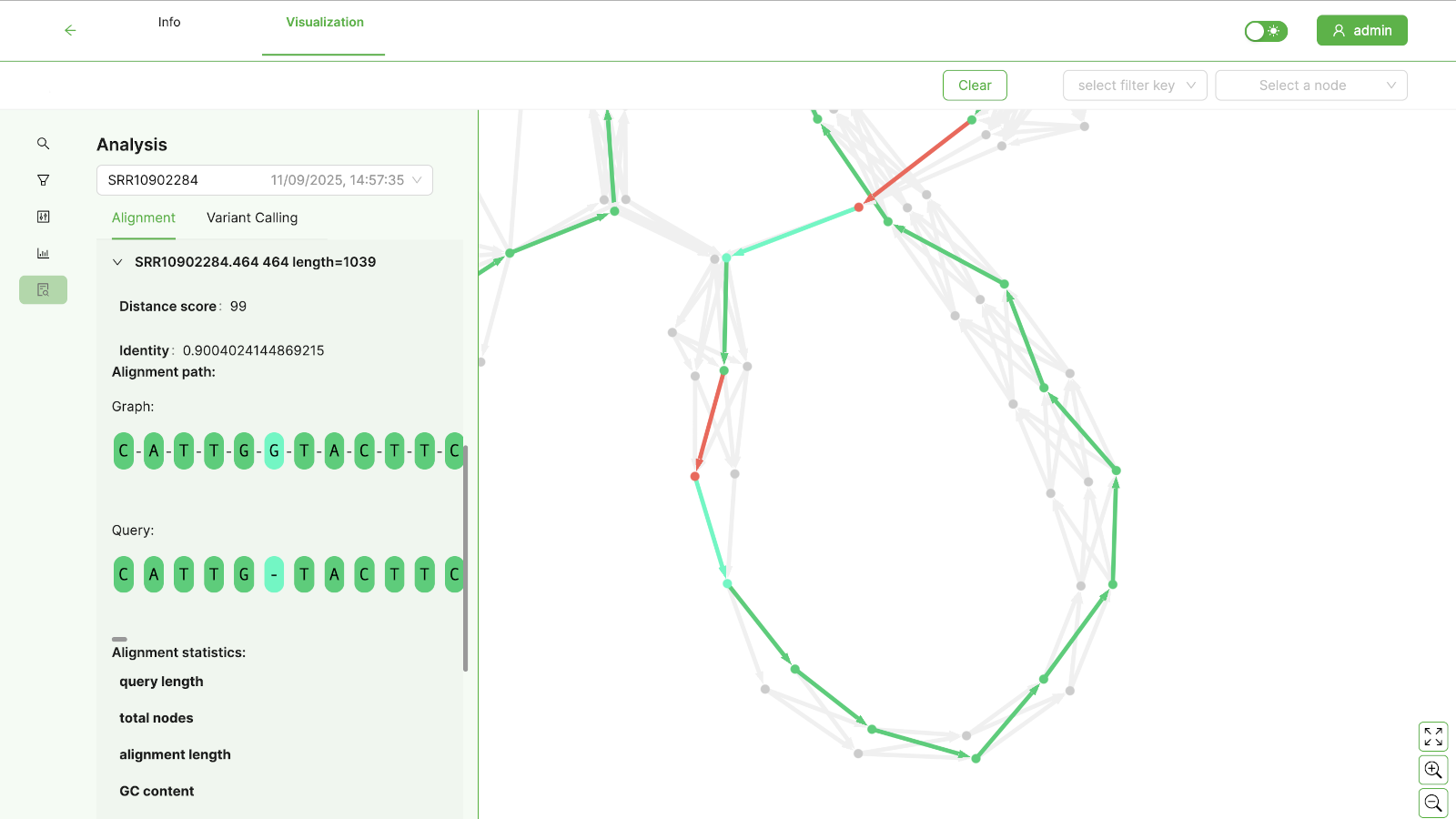The height and width of the screenshot is (819, 1456).
Task: Click the light-green G graph nucleotide
Action: pos(274,450)
